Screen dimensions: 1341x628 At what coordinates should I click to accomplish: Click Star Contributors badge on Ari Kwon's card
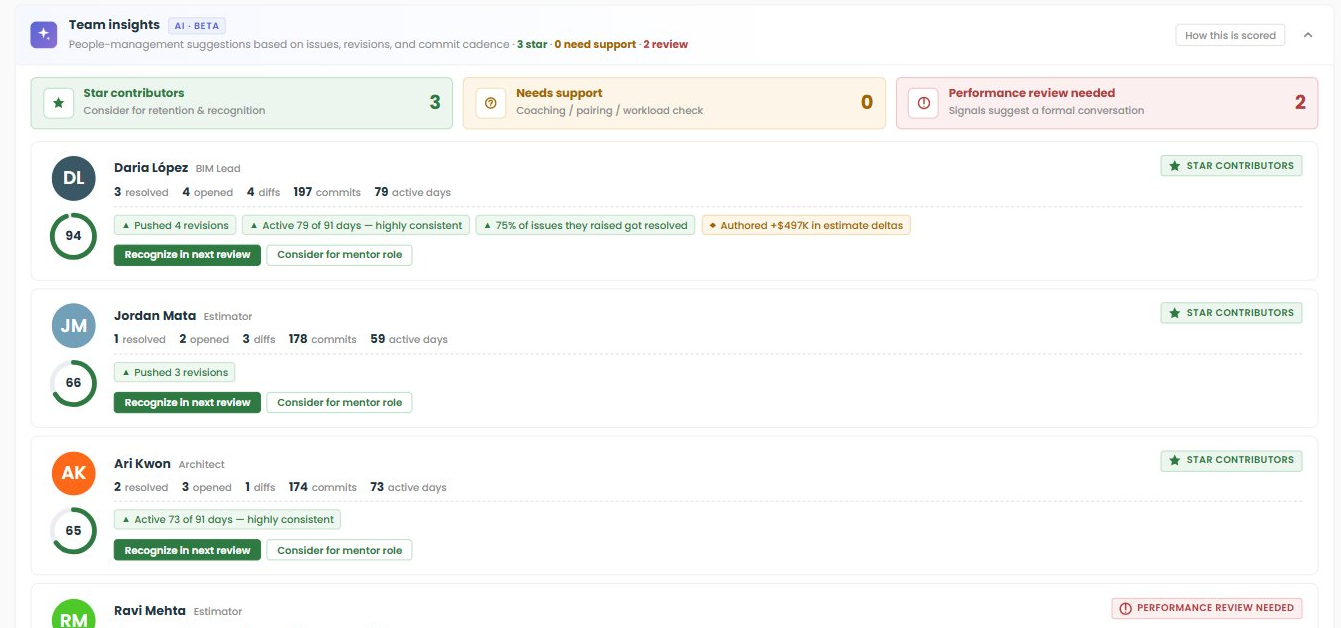click(x=1231, y=460)
